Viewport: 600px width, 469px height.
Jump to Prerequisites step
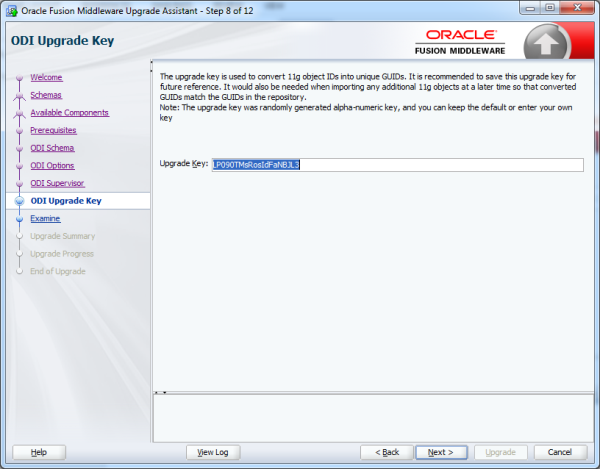point(53,130)
